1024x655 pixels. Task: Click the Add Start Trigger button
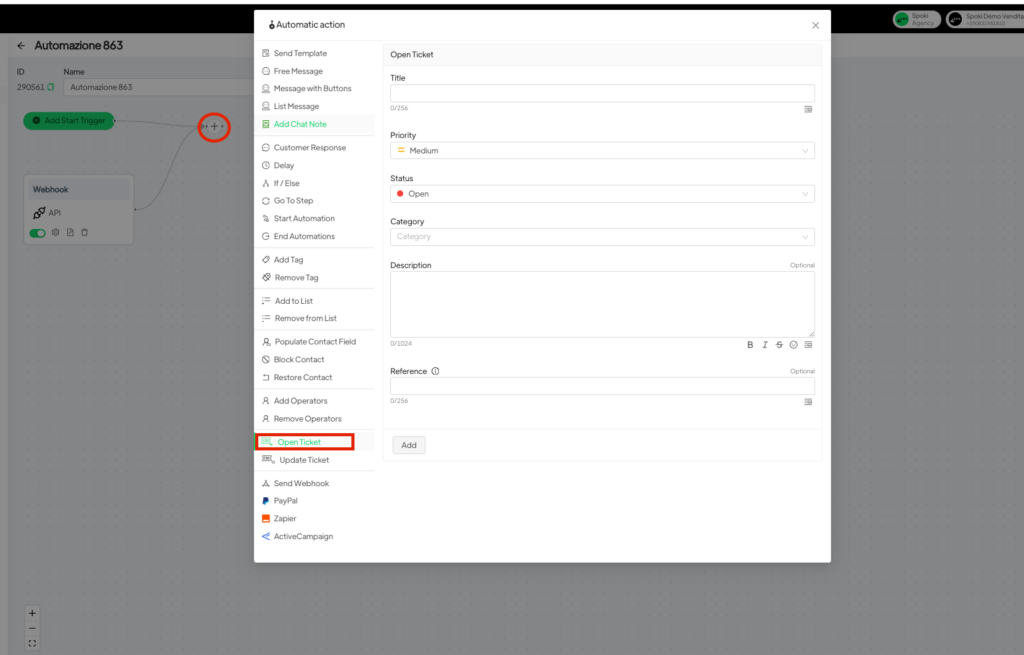tap(69, 121)
